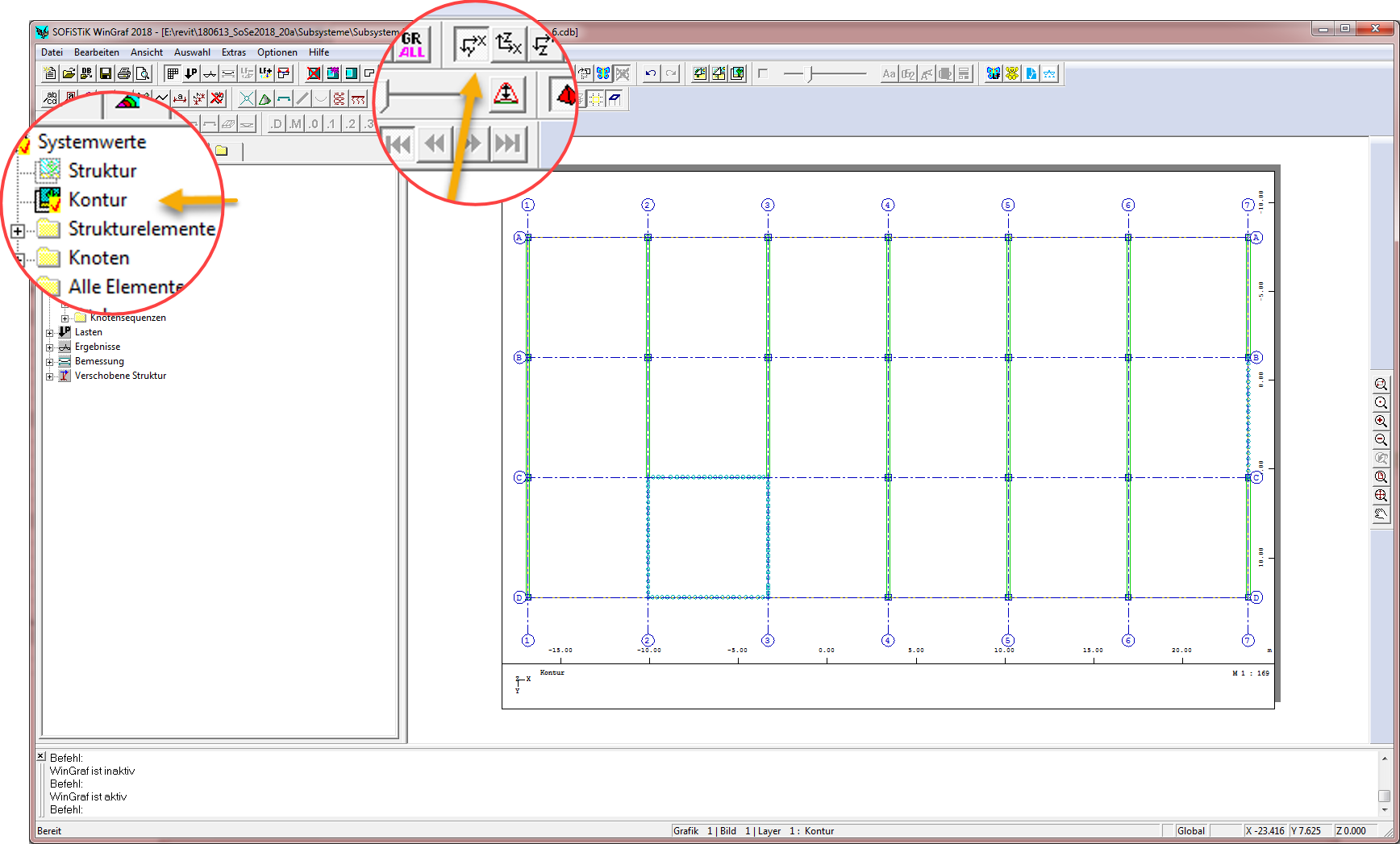Click the loads icon (arrow with P) in toolbar
The image size is (1400, 844).
(x=191, y=74)
